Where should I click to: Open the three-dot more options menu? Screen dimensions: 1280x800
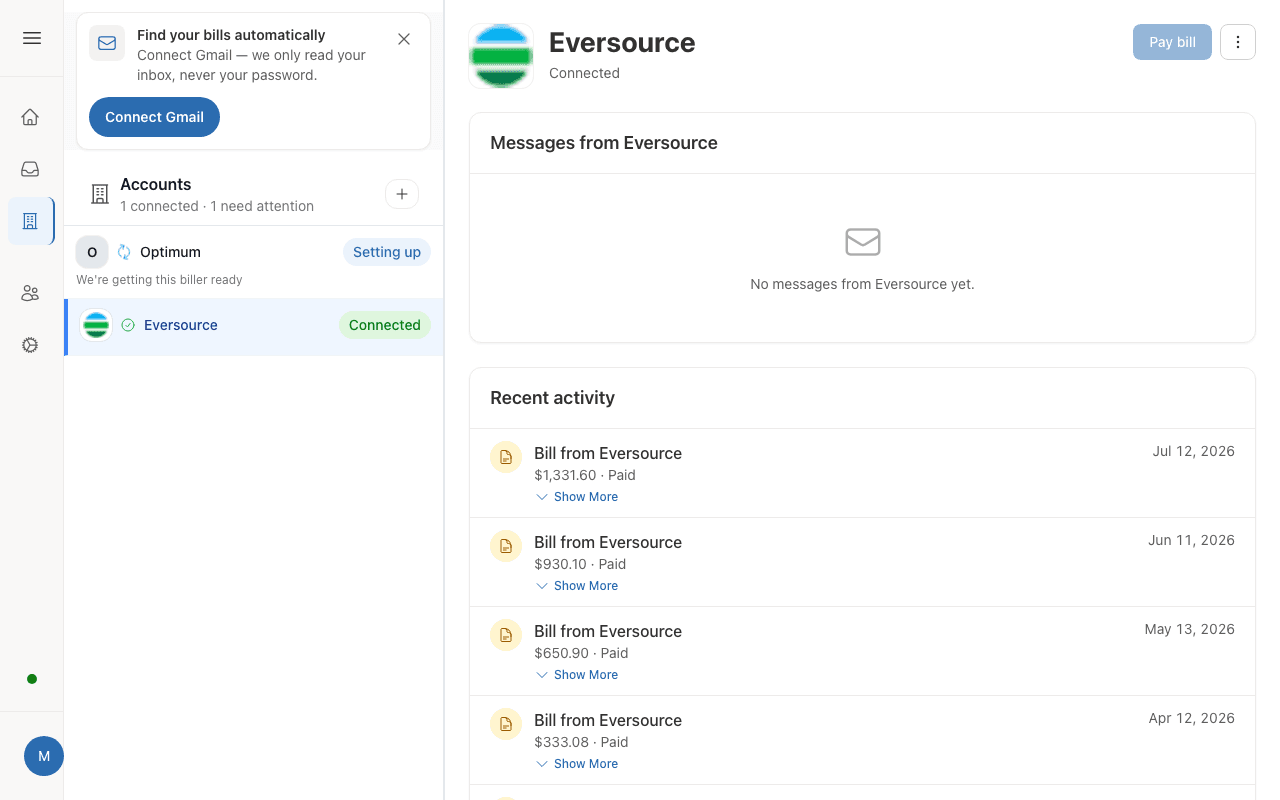pos(1238,42)
